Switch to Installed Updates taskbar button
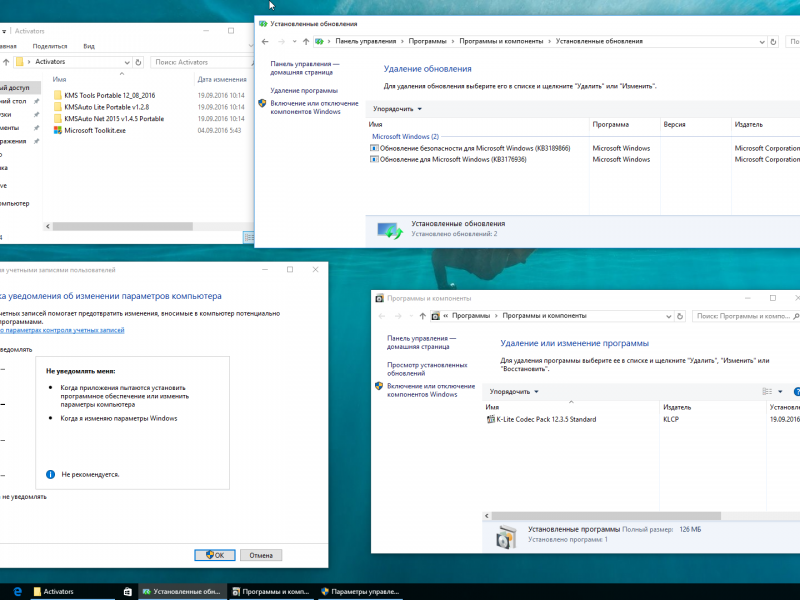Image resolution: width=800 pixels, height=600 pixels. point(182,591)
